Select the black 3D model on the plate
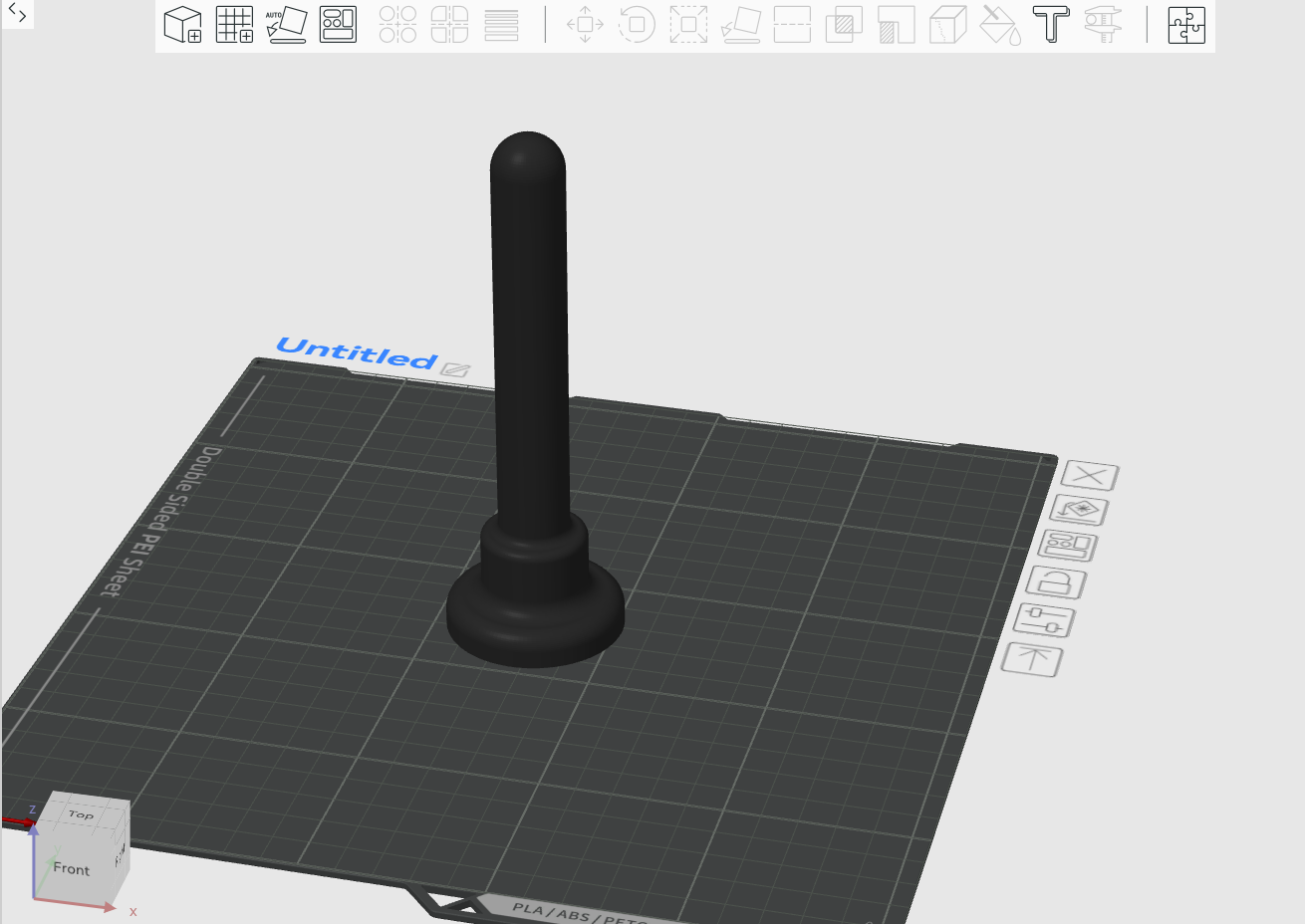The height and width of the screenshot is (924, 1305). [533, 398]
